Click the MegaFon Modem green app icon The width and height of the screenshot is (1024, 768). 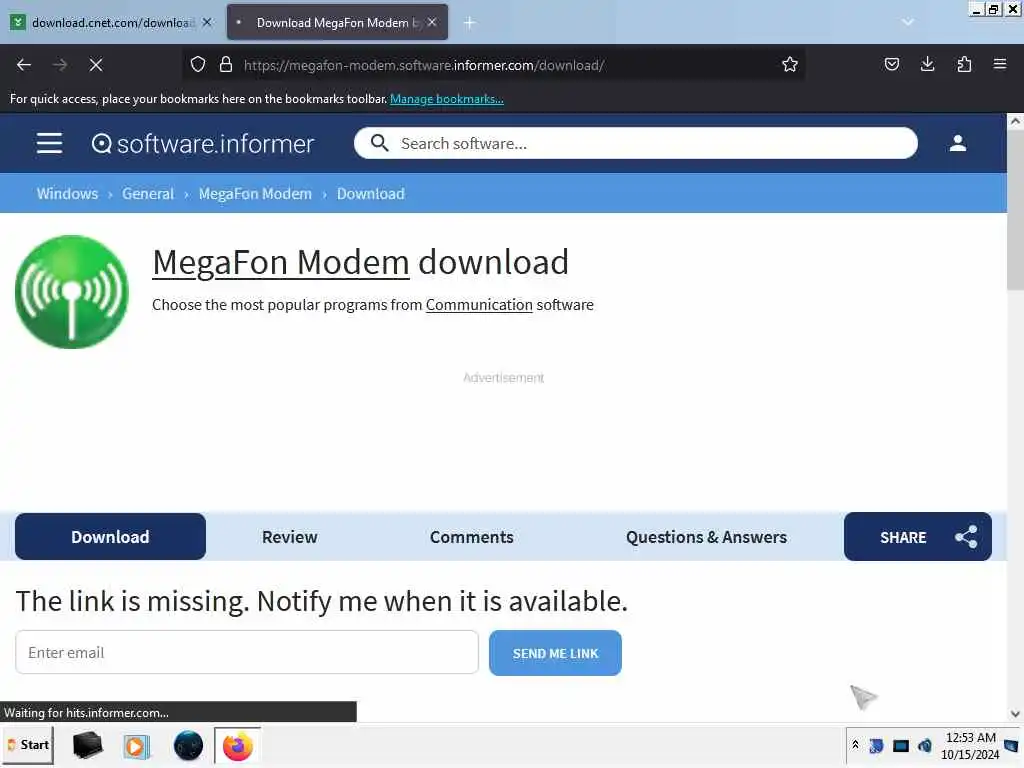tap(72, 292)
